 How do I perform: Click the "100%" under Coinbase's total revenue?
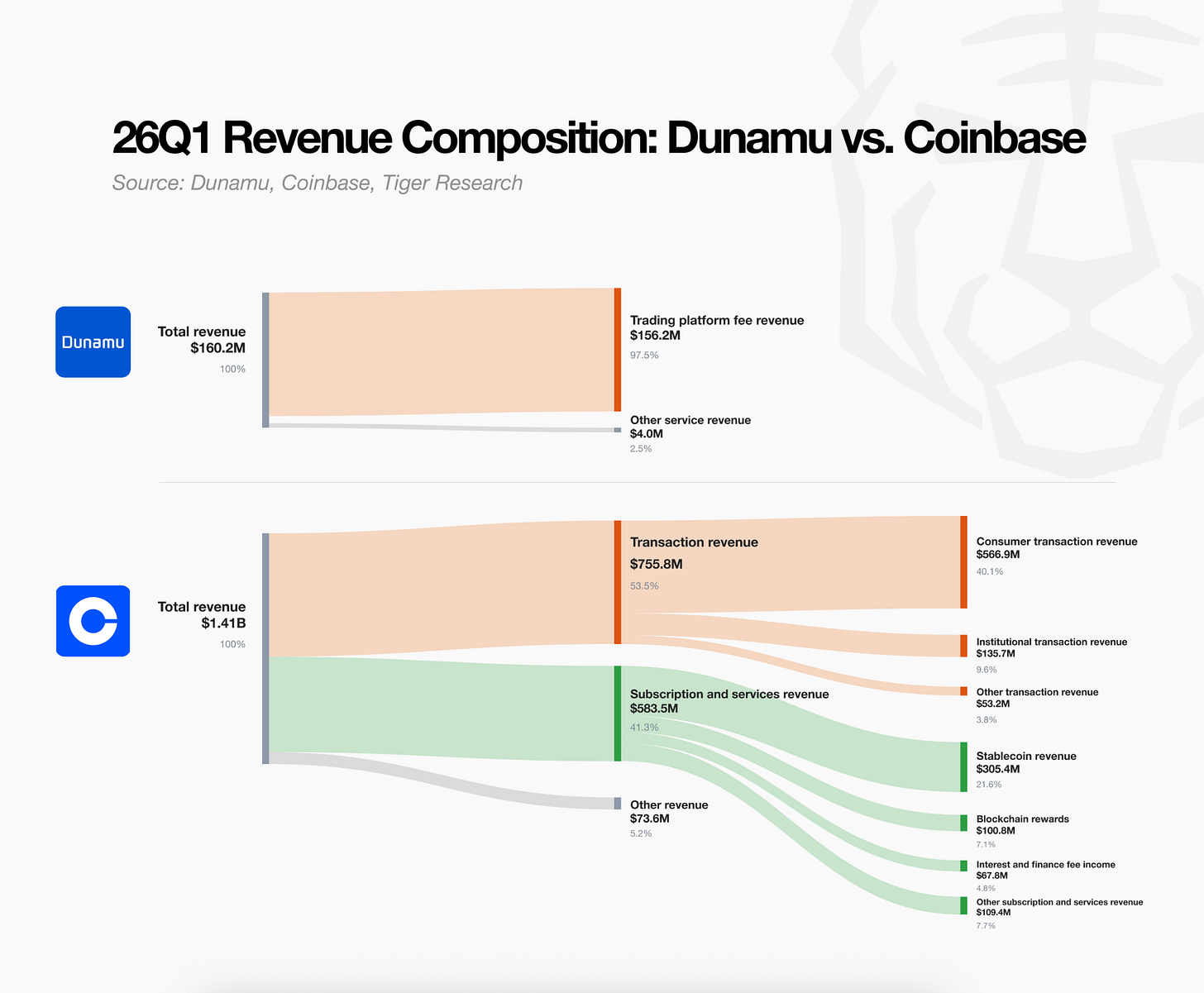pyautogui.click(x=232, y=644)
